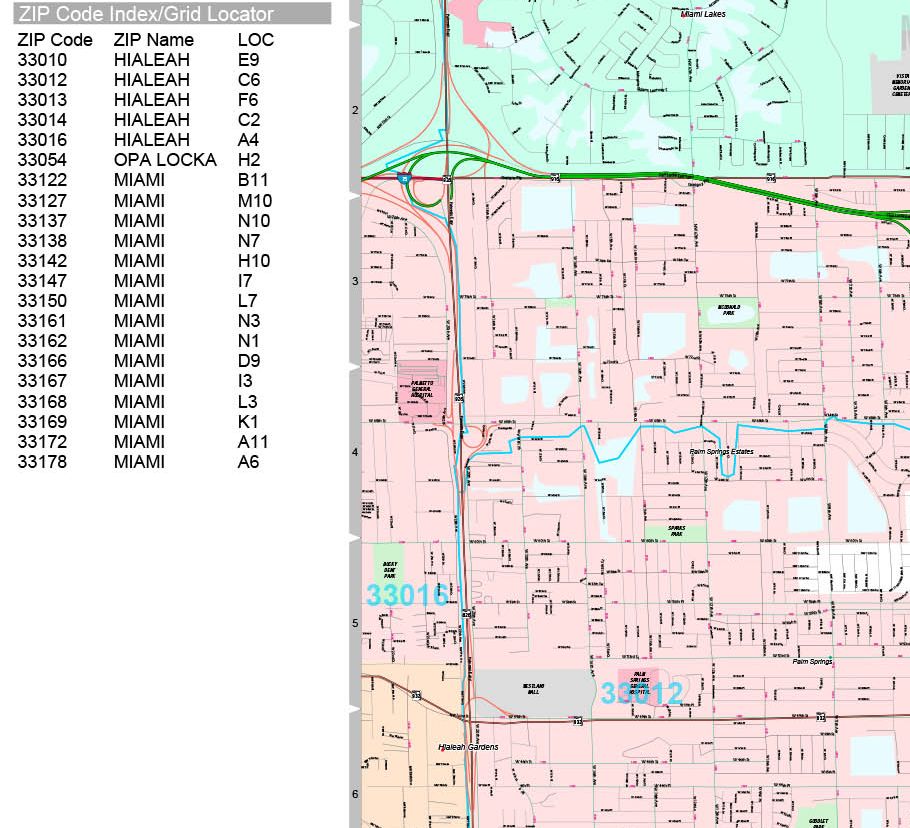Click the Miami Lakes label on the map
The image size is (910, 828).
click(702, 14)
